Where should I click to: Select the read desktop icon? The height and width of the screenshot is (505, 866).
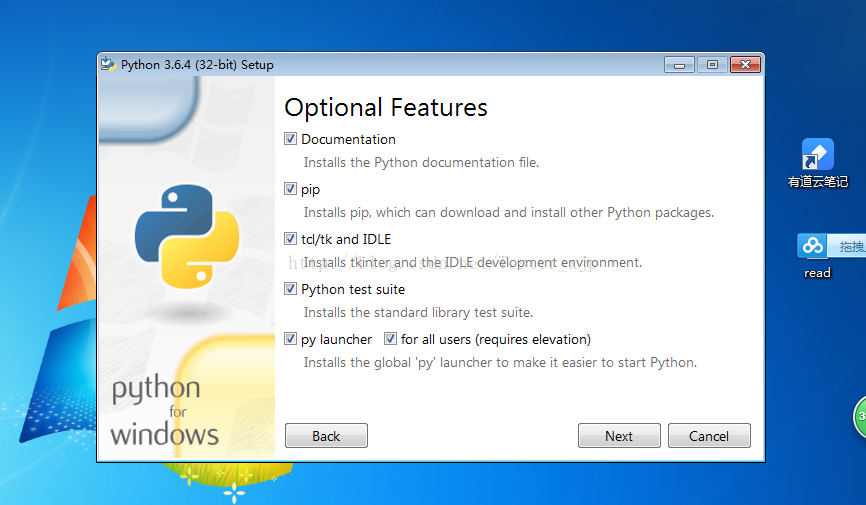[818, 257]
